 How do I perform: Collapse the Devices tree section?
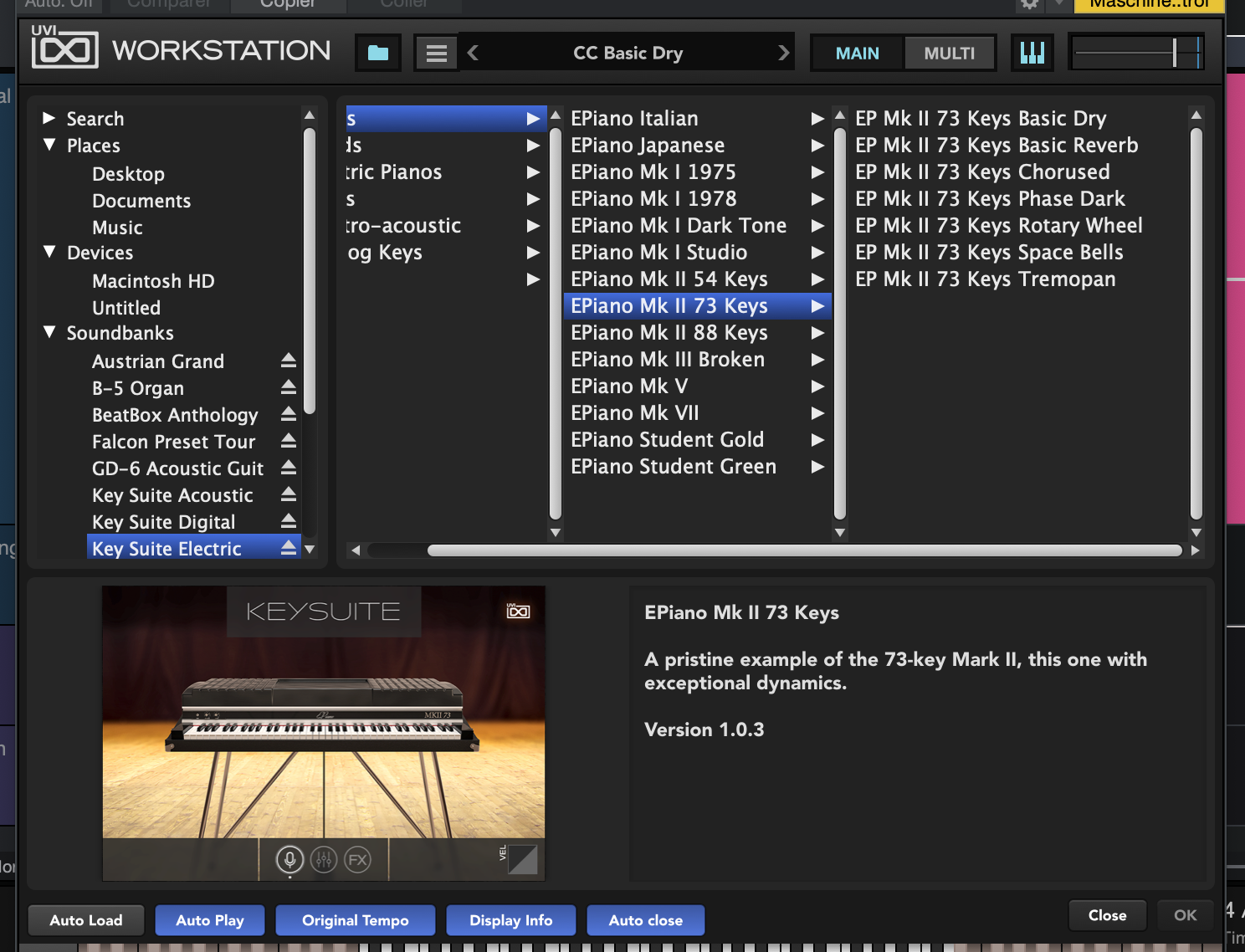coord(49,252)
